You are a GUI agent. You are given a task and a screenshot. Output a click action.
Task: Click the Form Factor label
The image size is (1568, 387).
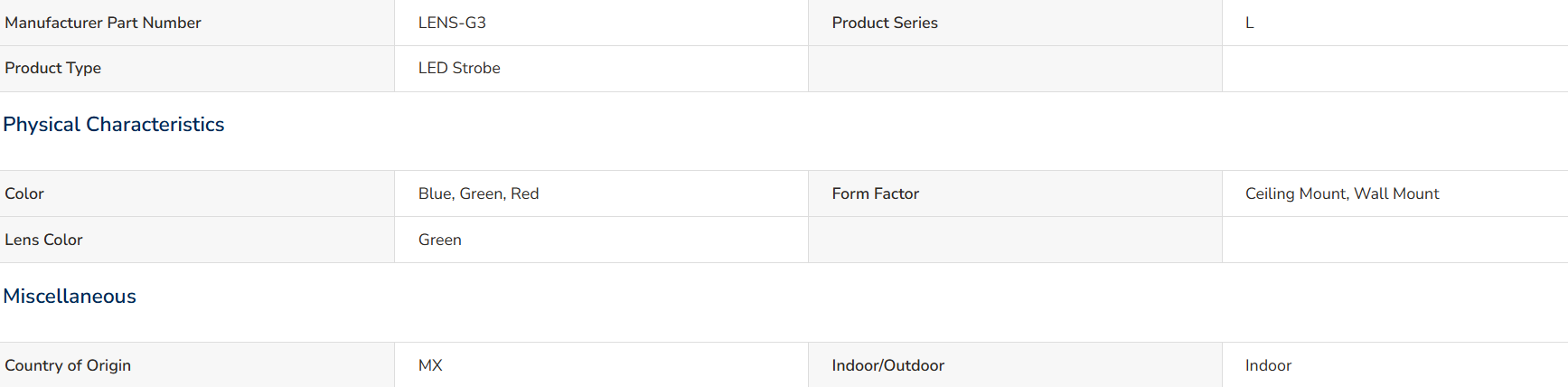[876, 193]
